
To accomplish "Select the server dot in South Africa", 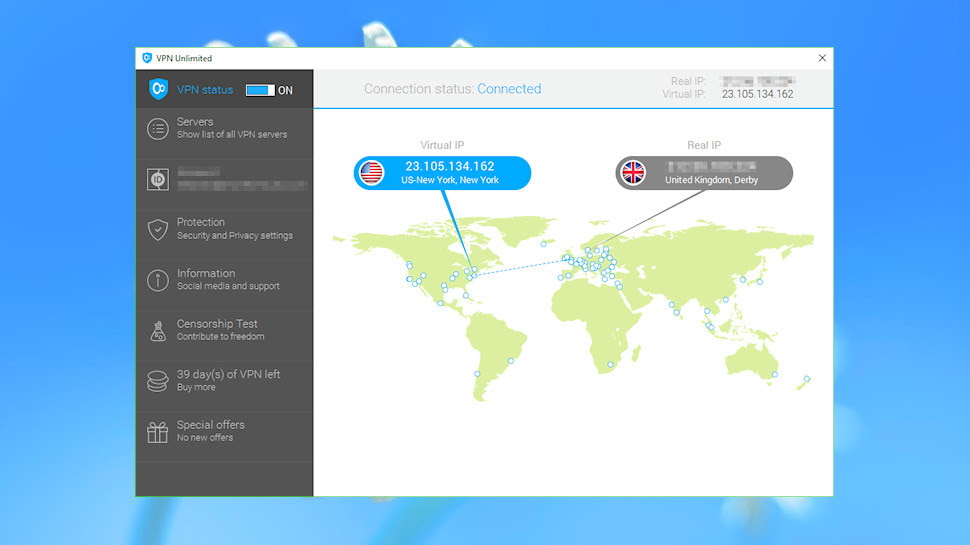I will 610,364.
